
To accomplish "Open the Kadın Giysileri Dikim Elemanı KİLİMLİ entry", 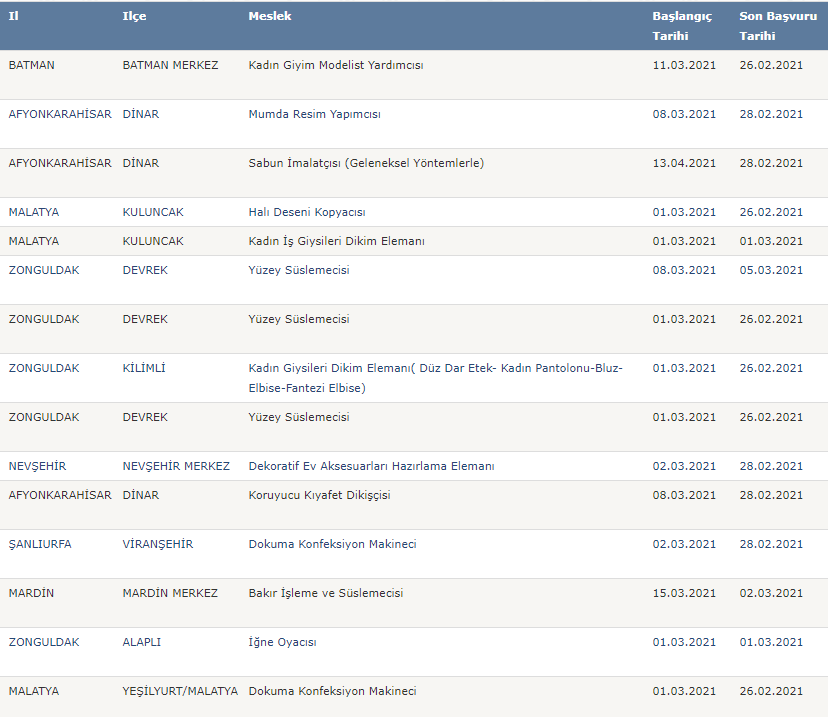I will (436, 378).
